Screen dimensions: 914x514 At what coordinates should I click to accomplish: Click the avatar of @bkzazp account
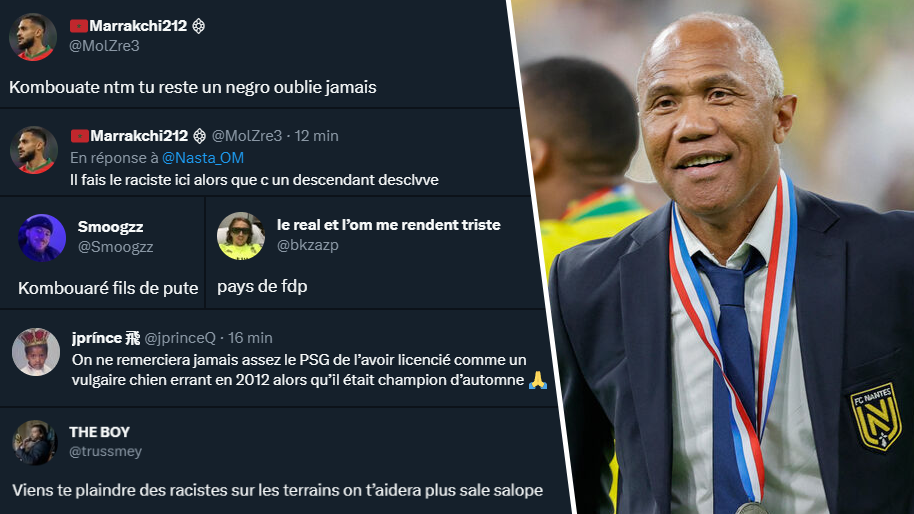241,235
